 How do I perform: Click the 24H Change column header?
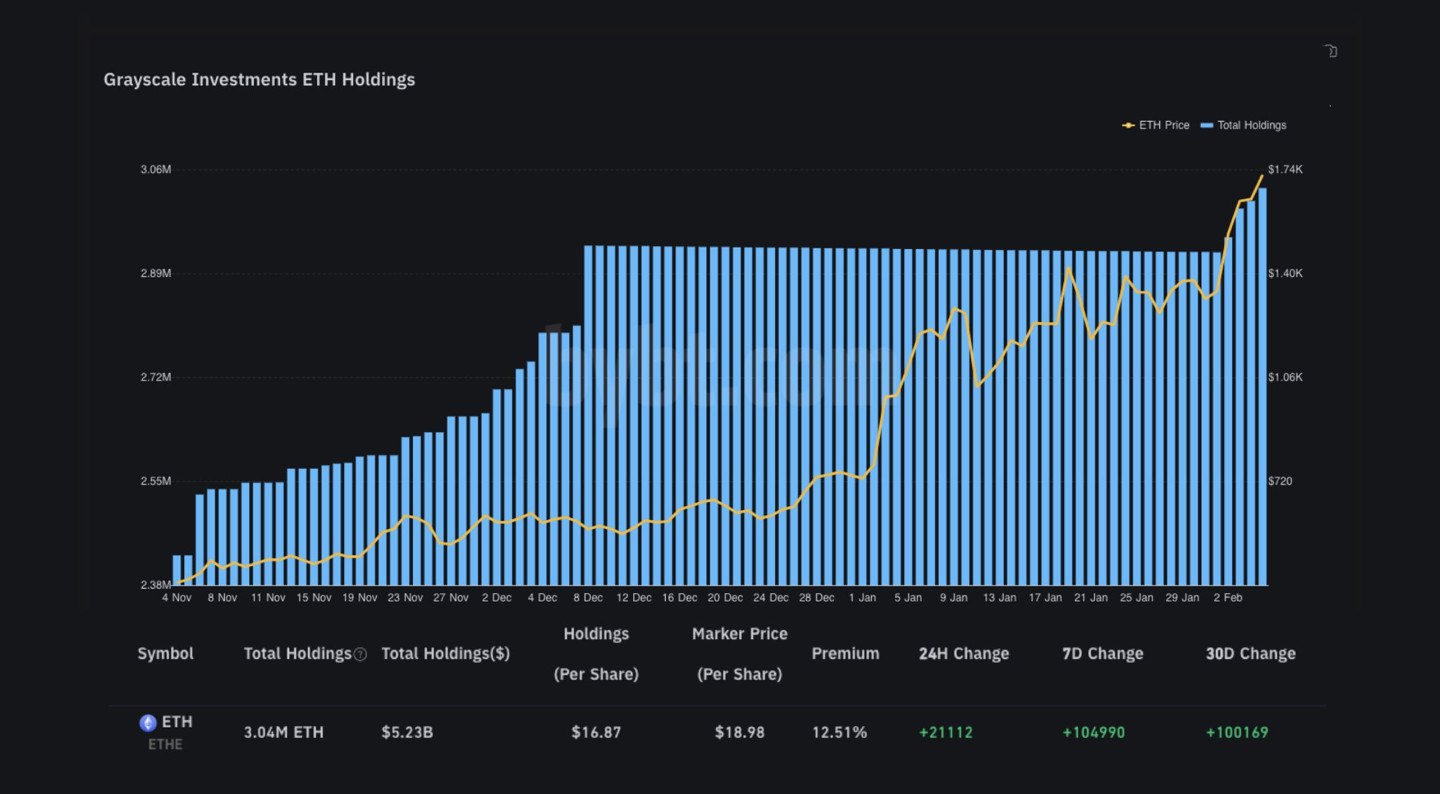(964, 653)
